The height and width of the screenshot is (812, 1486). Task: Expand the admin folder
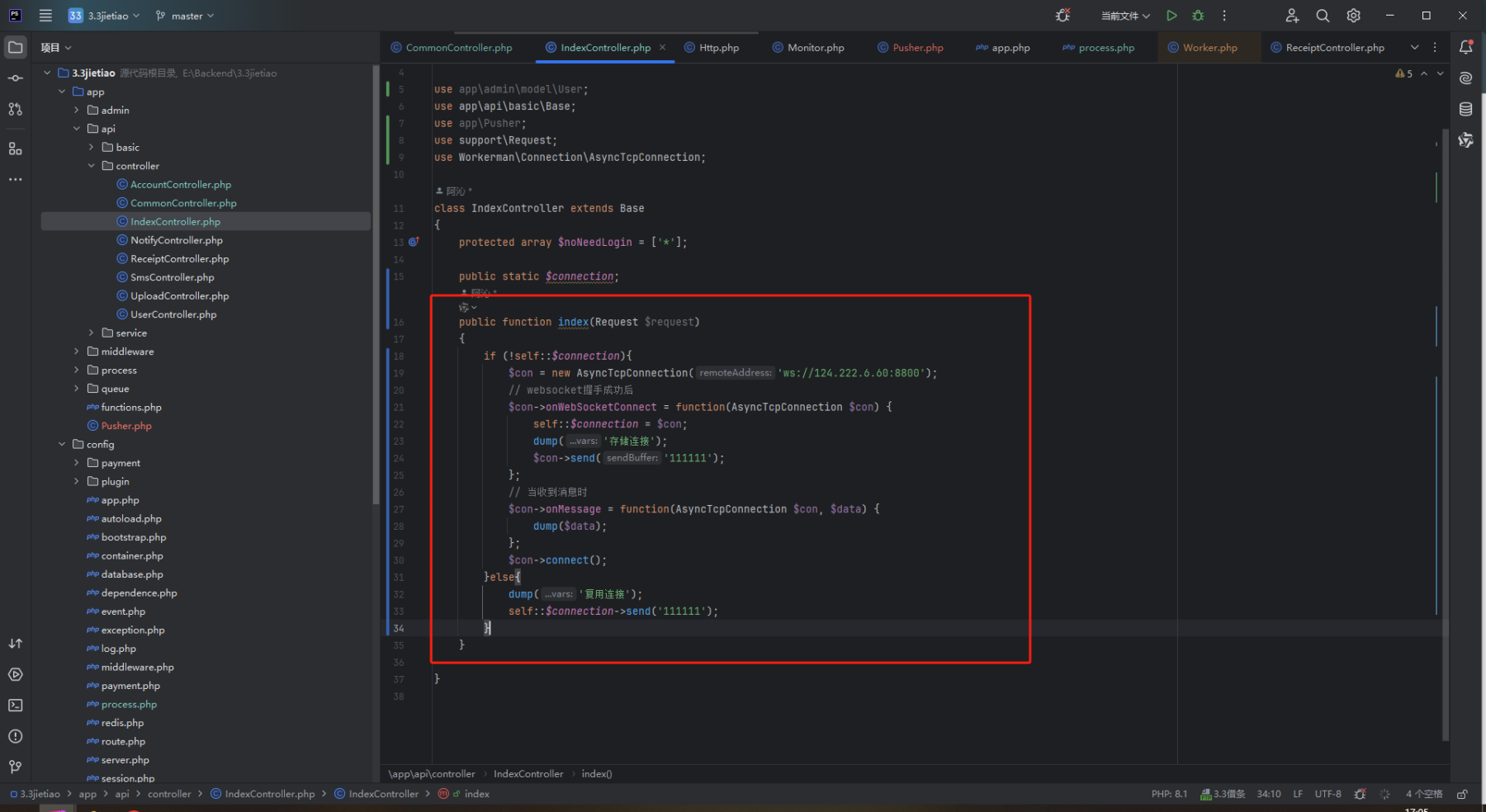click(77, 110)
